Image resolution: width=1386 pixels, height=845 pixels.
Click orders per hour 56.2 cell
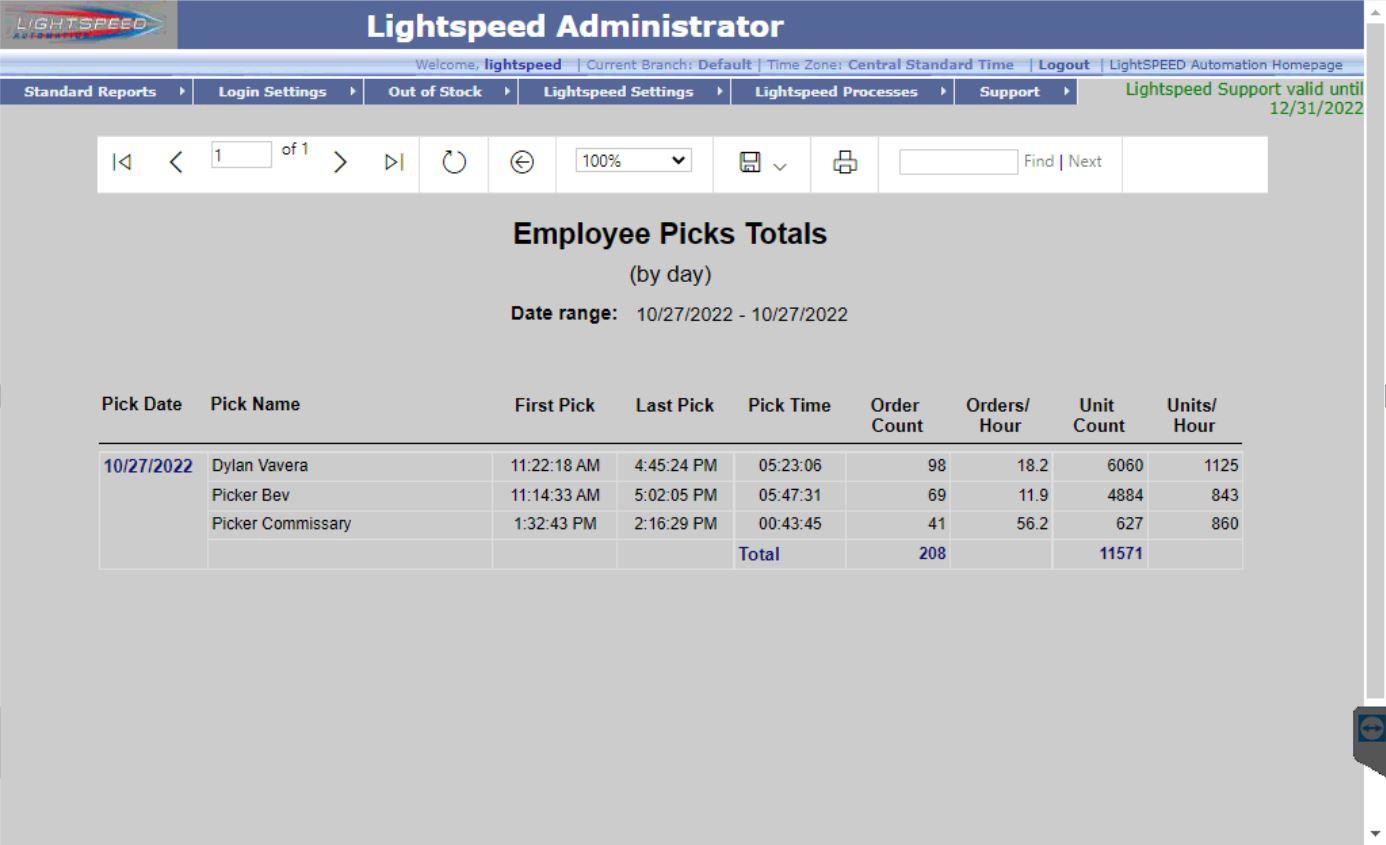tap(1001, 524)
